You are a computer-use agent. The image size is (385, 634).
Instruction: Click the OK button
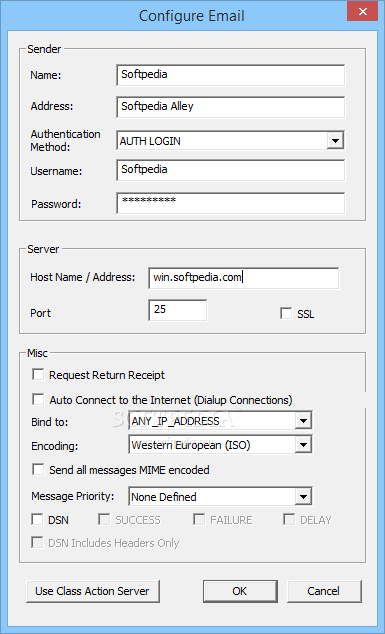tap(240, 591)
